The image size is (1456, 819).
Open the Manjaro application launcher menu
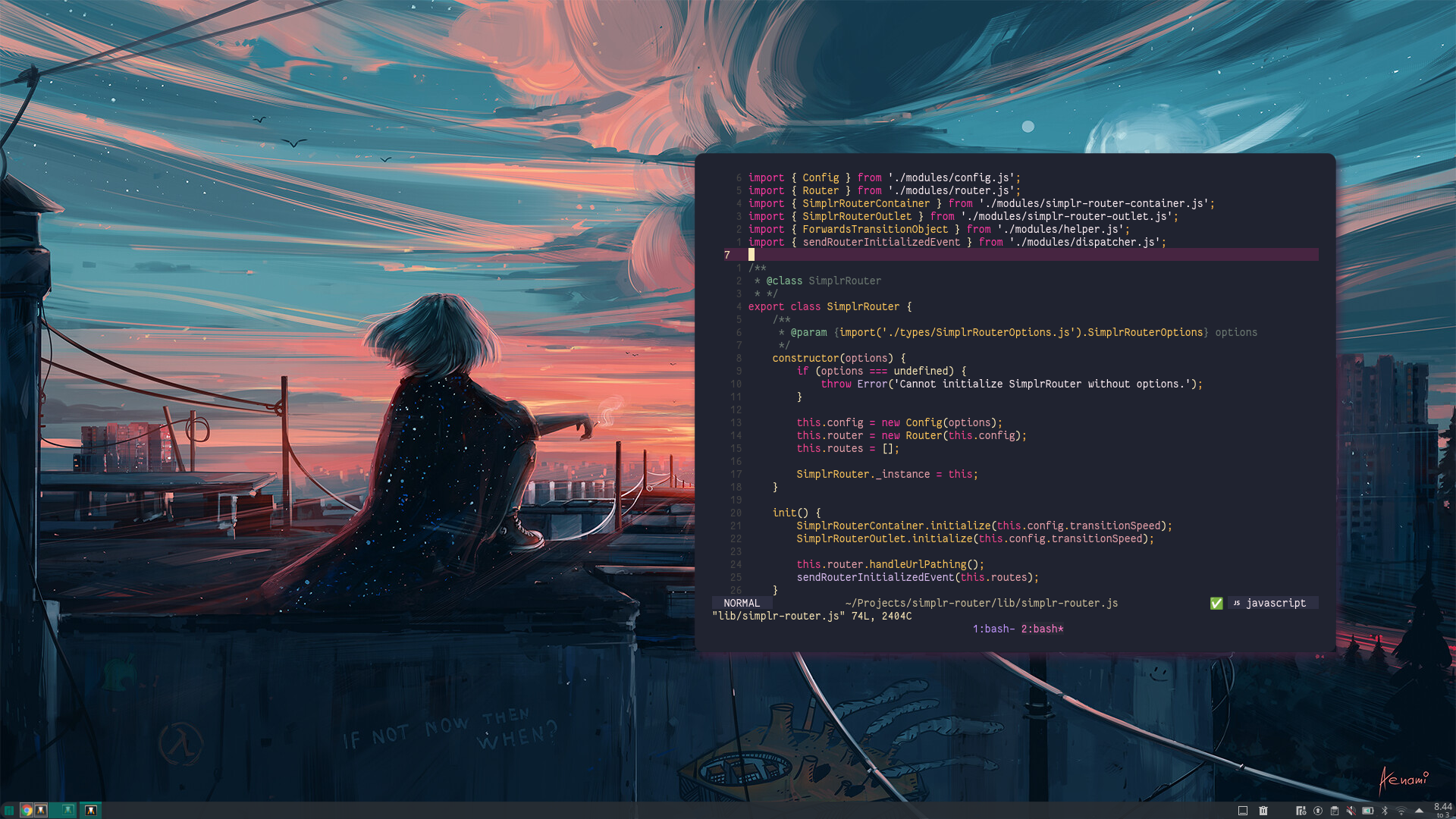[9, 810]
